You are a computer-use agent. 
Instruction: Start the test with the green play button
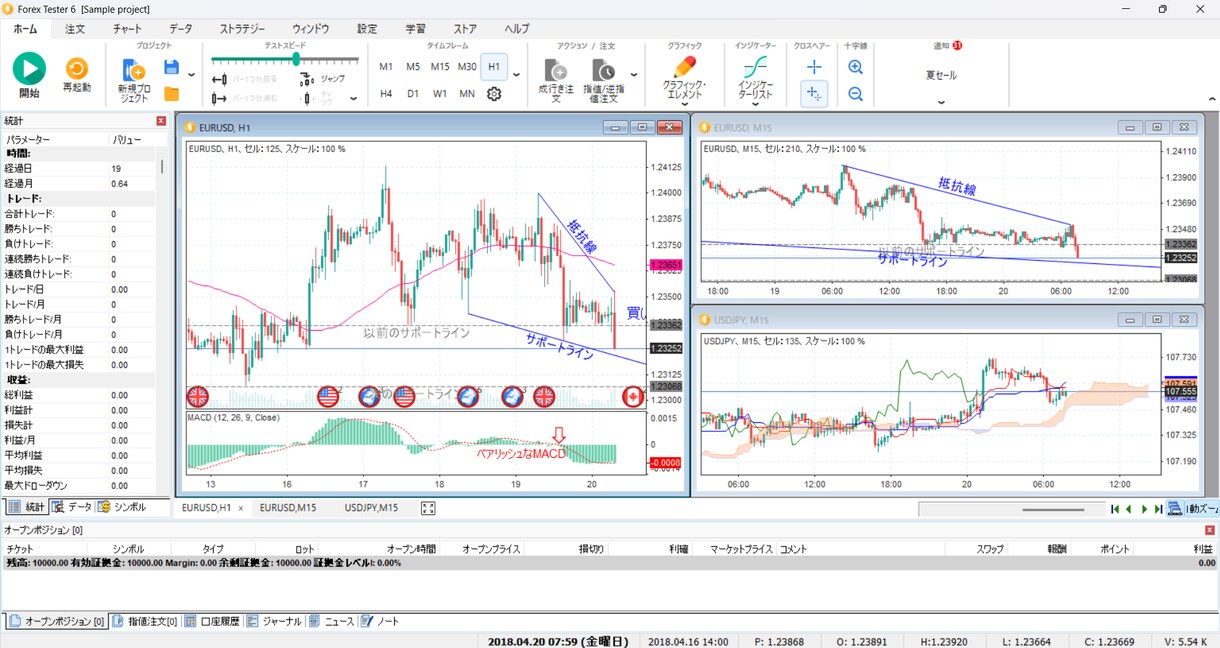tap(29, 69)
